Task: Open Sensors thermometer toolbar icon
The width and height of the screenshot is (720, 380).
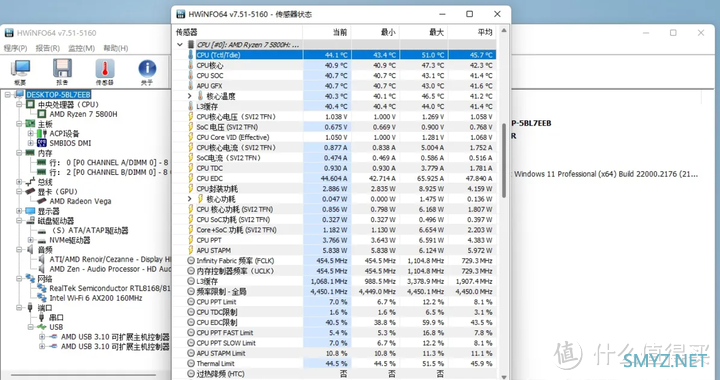Action: click(x=105, y=72)
